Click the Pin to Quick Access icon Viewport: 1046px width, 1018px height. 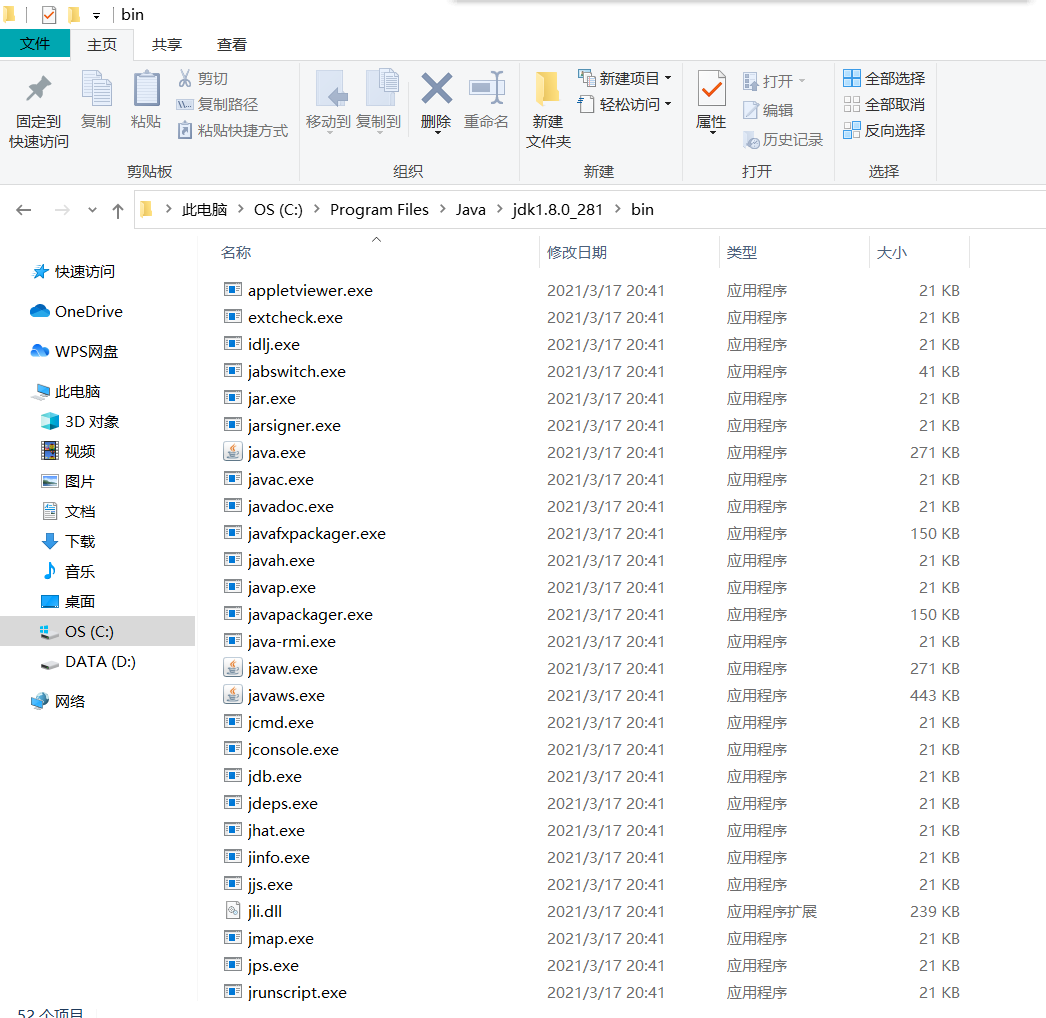coord(39,89)
